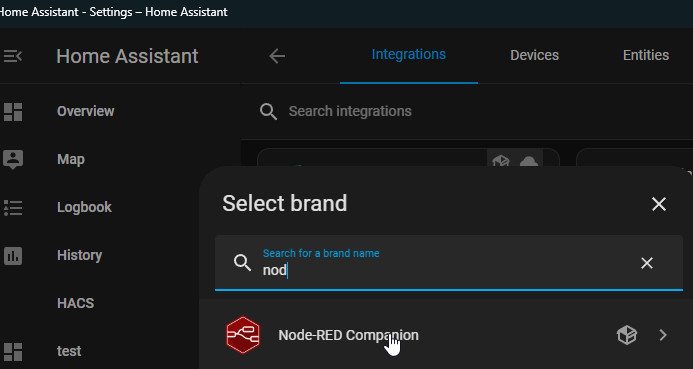Collapse the sidebar using hamburger menu icon

tap(12, 56)
